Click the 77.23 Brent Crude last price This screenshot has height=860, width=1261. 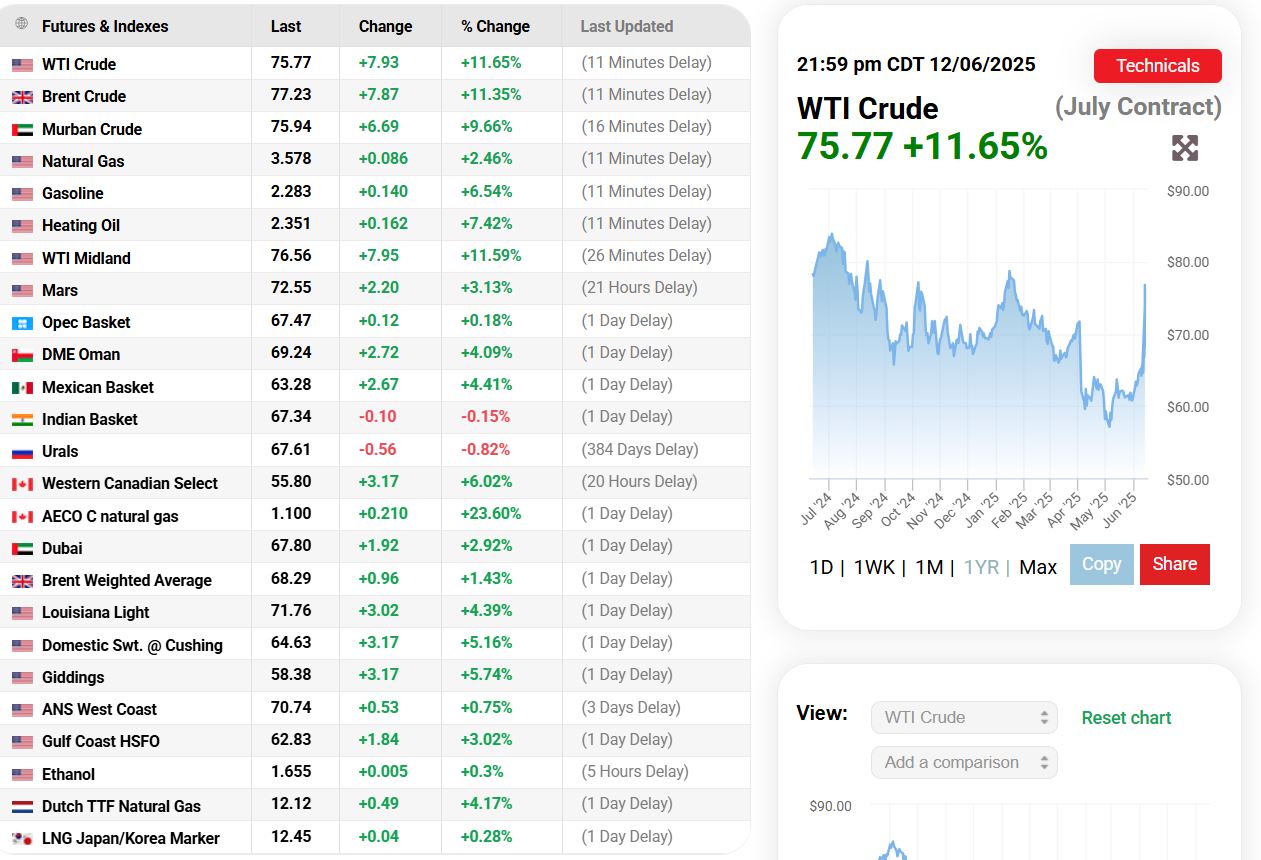click(291, 94)
